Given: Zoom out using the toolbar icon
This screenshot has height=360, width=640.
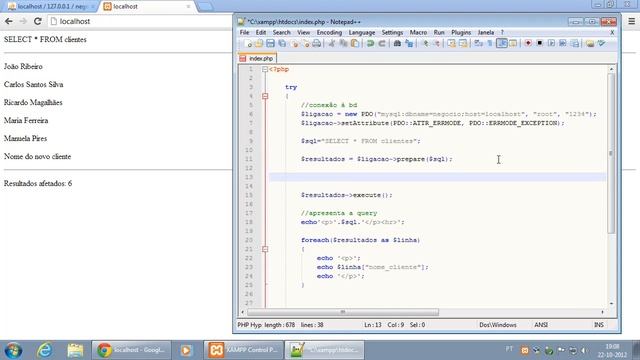Looking at the screenshot, I should (x=437, y=43).
